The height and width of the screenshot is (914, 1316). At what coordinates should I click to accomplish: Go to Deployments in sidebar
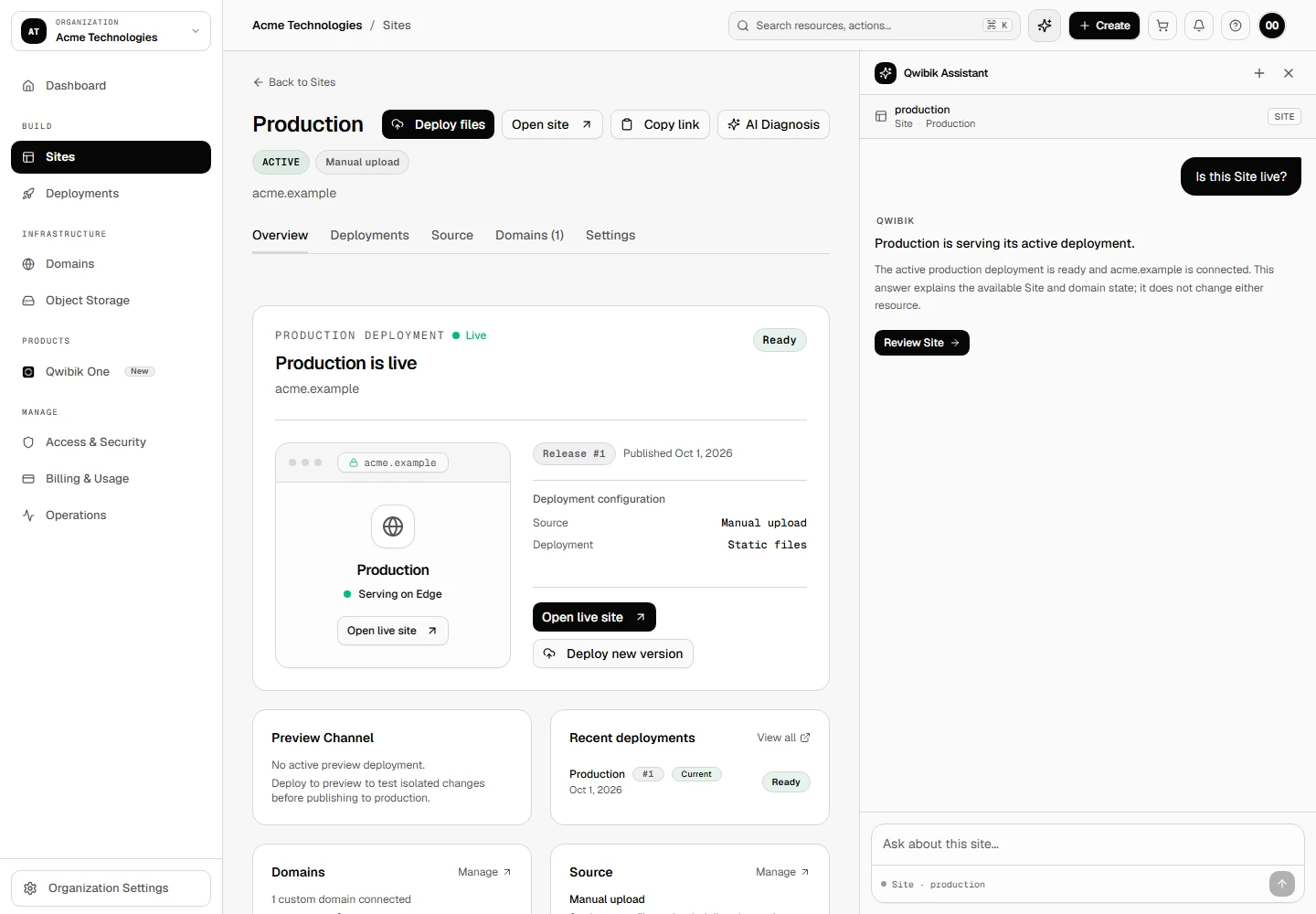click(x=111, y=194)
